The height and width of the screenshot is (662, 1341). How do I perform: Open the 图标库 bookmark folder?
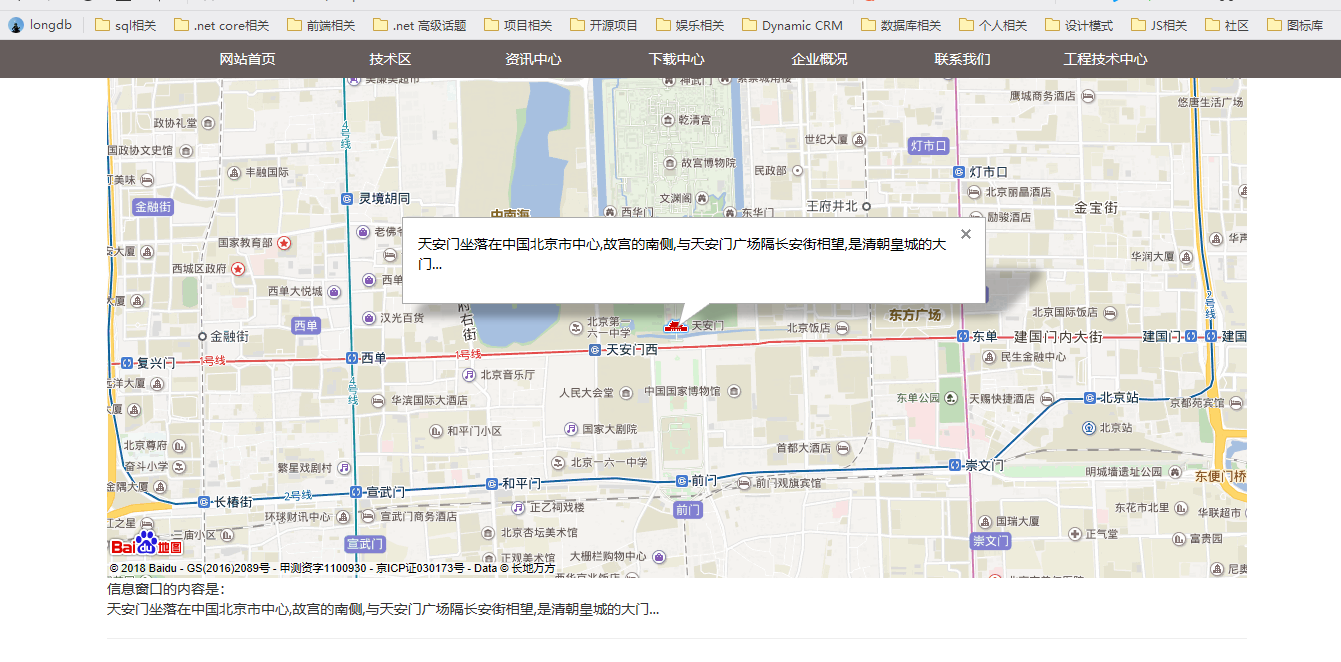1294,25
